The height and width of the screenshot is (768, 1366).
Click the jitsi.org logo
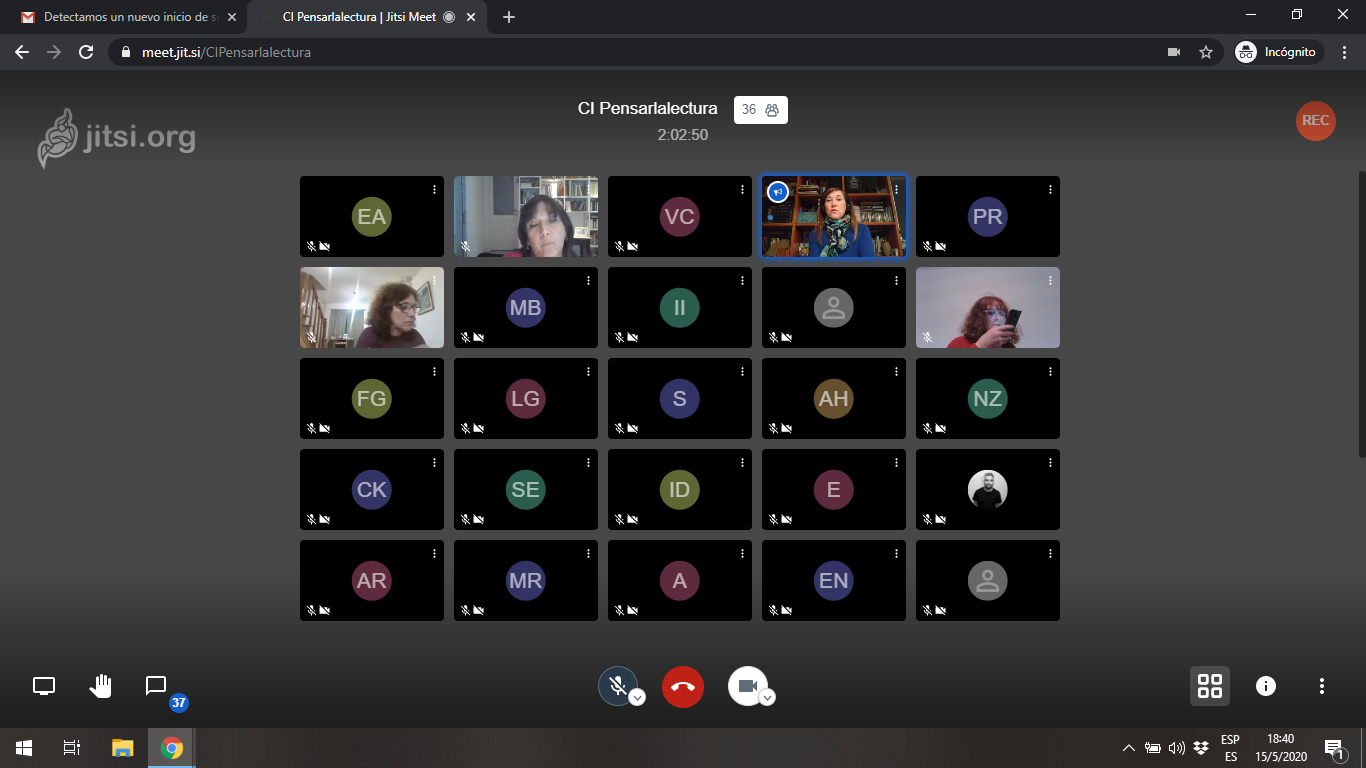117,137
